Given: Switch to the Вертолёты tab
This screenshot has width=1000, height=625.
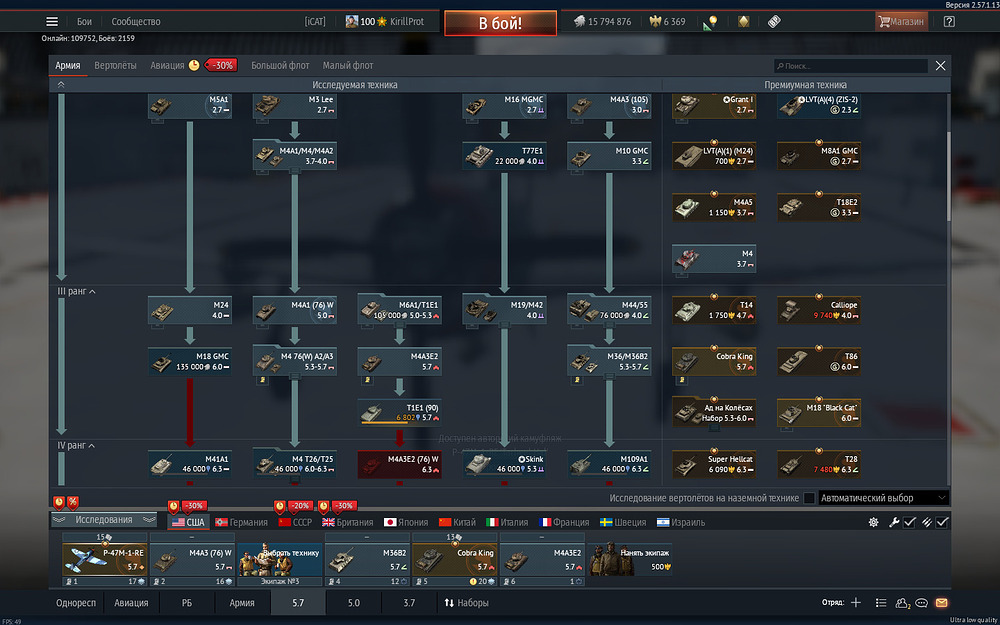Looking at the screenshot, I should coord(115,66).
